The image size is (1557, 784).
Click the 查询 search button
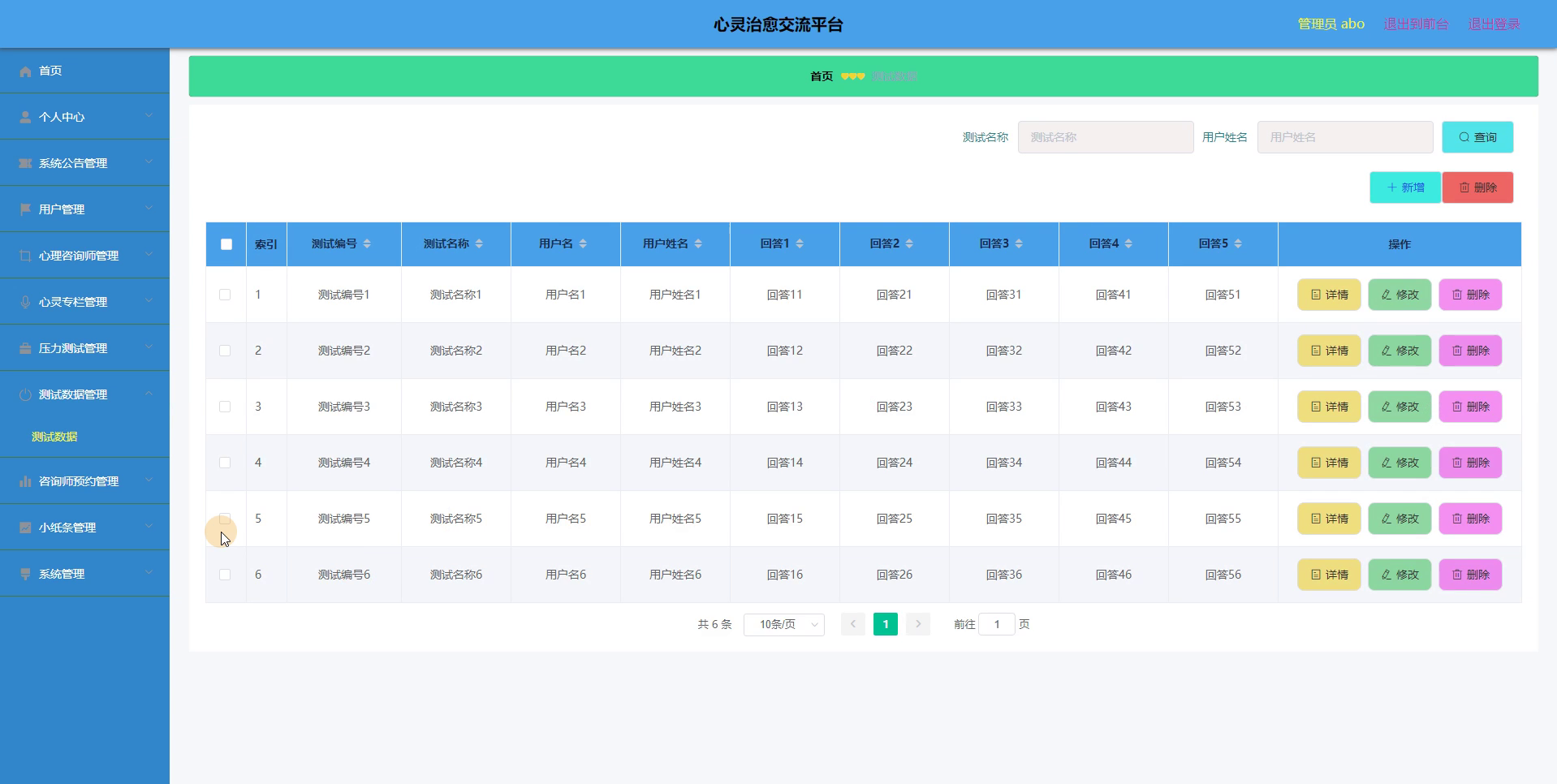click(x=1477, y=137)
